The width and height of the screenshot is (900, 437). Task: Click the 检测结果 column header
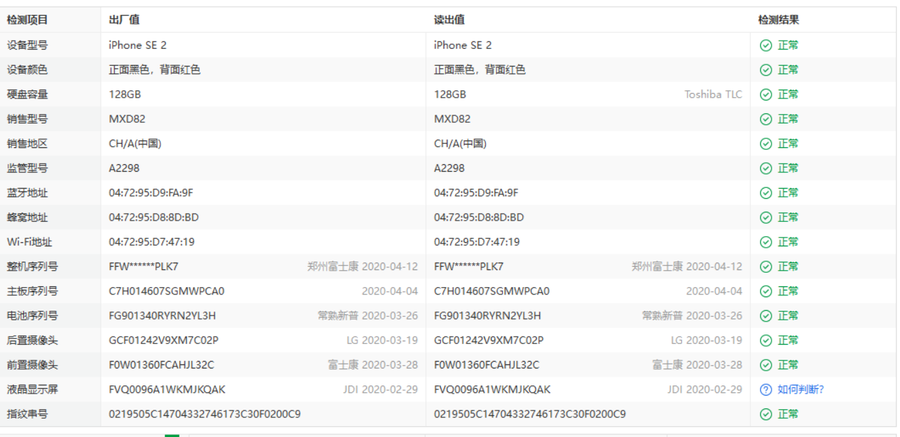point(778,20)
